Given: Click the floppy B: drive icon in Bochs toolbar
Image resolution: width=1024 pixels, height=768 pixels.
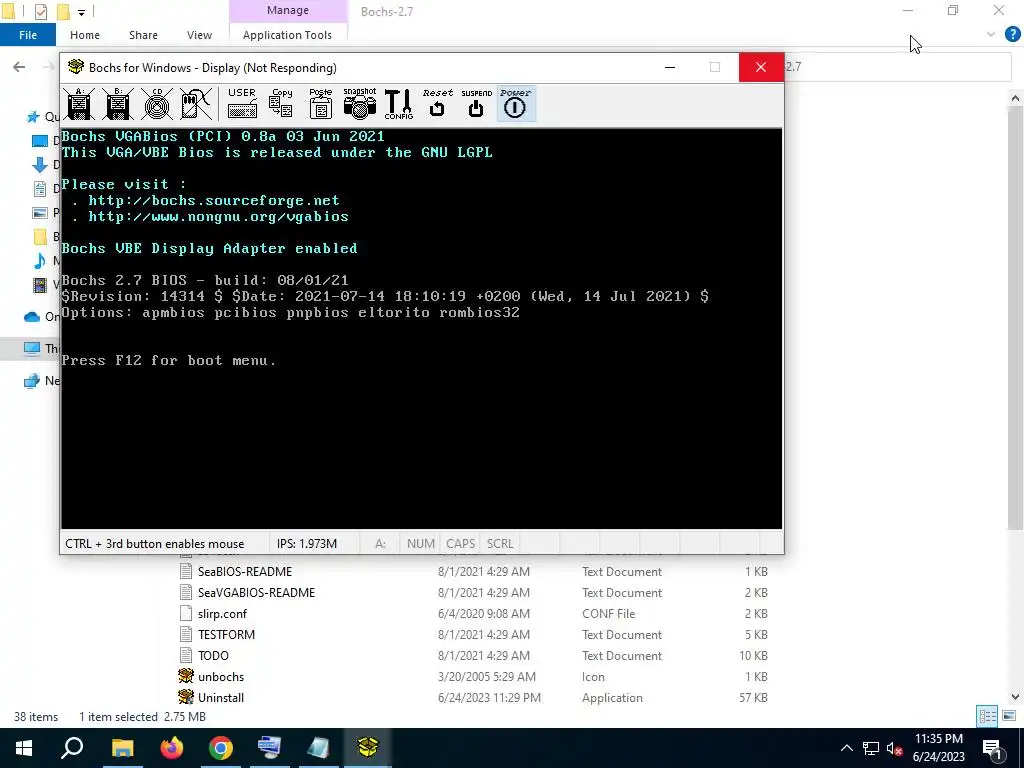Looking at the screenshot, I should coord(118,104).
